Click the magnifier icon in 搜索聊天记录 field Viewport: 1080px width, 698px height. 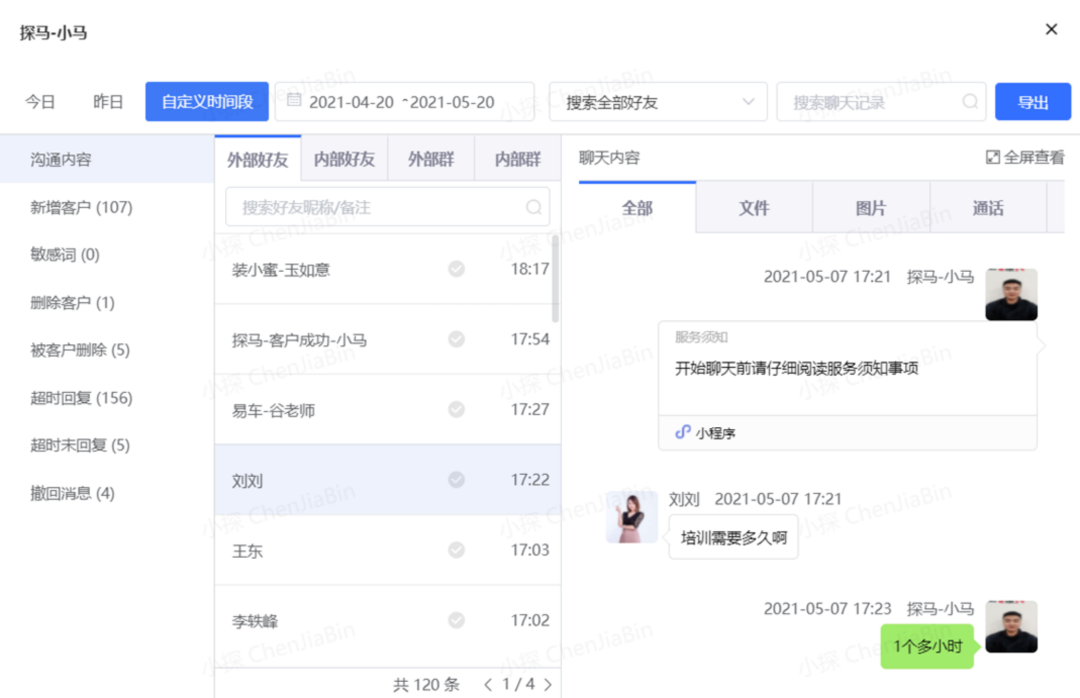[969, 101]
